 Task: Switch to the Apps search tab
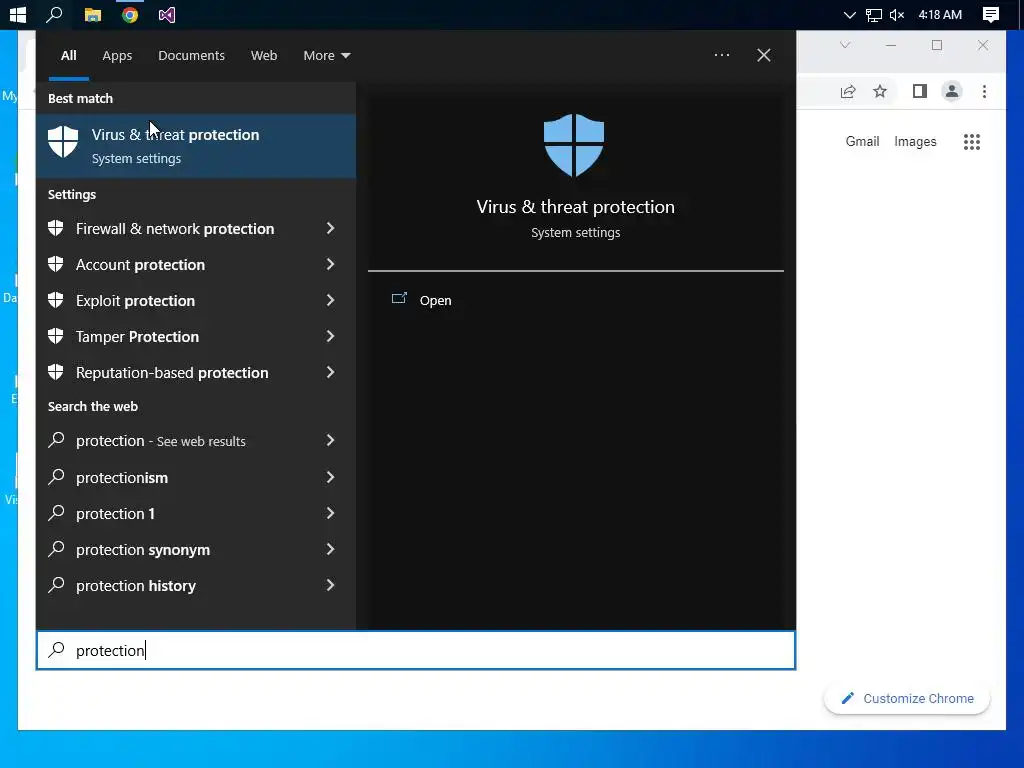[x=117, y=56]
